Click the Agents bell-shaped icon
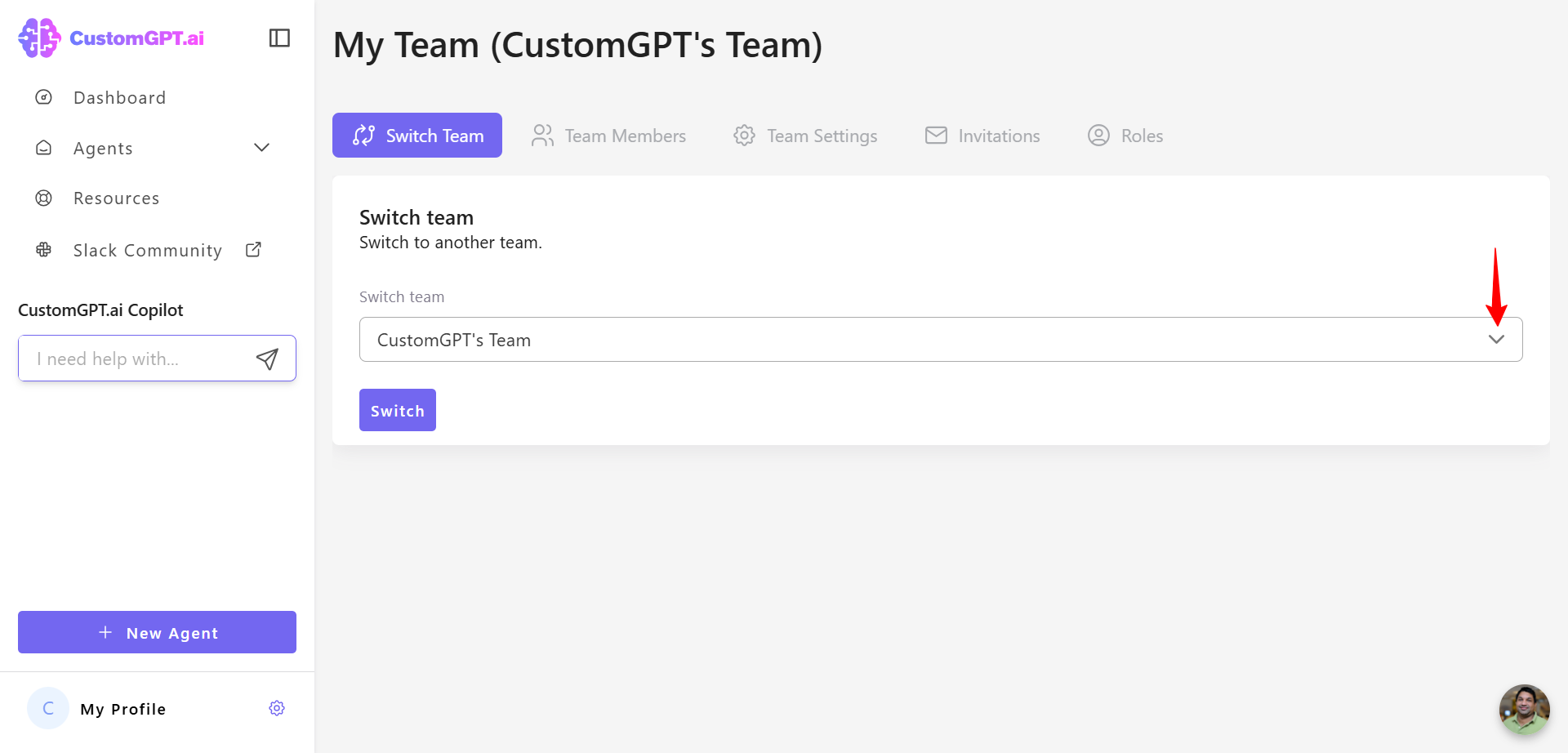Viewport: 1568px width, 753px height. (44, 148)
